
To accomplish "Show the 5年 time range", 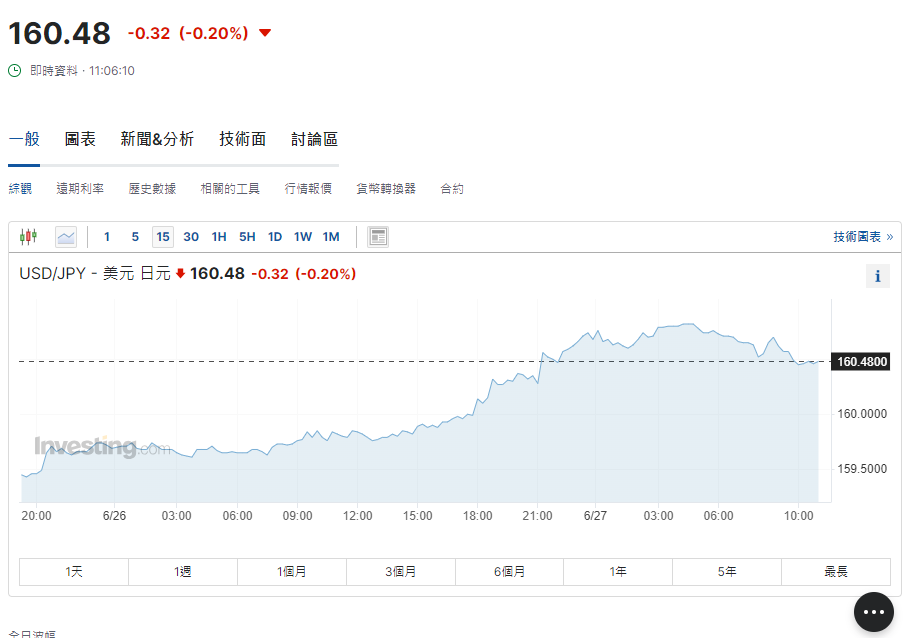I will (727, 572).
